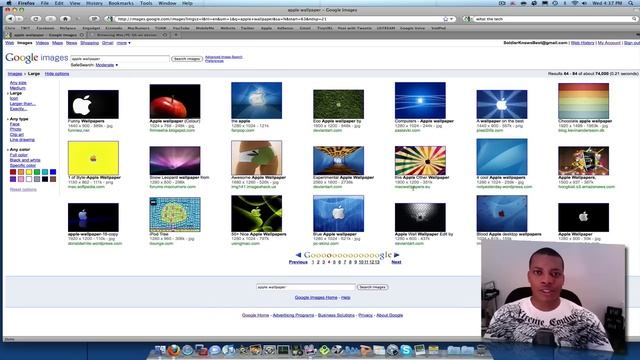Open the new tab plus button
640x360 pixels.
pos(176,35)
